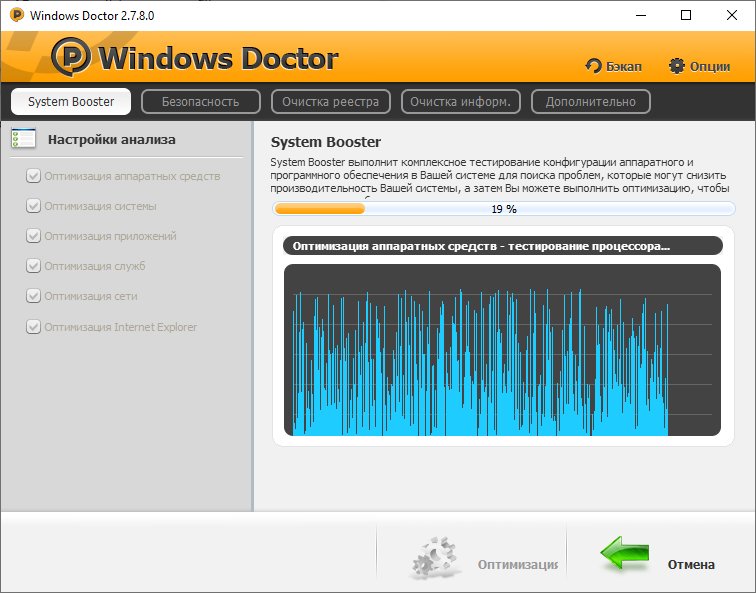Maximize the Windows Doctor window
This screenshot has height=593, width=756.
pos(686,15)
